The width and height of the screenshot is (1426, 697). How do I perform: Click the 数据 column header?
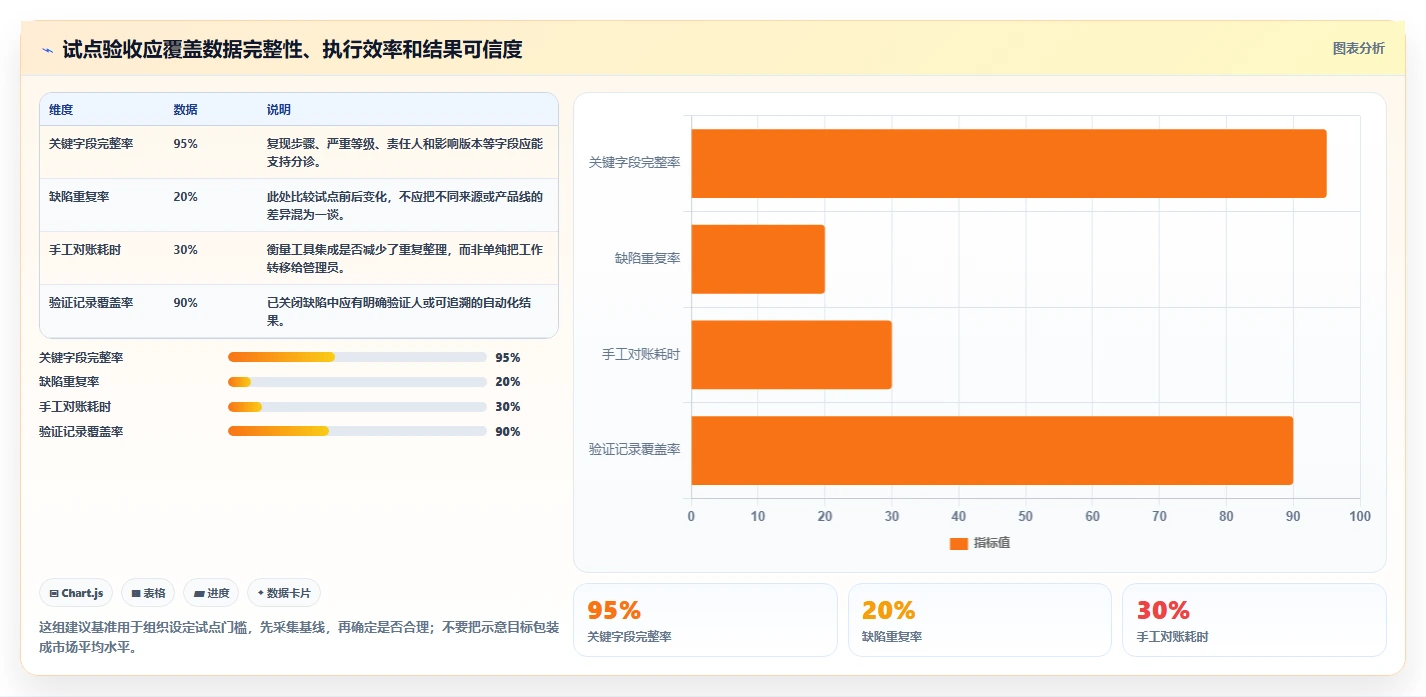pos(185,109)
